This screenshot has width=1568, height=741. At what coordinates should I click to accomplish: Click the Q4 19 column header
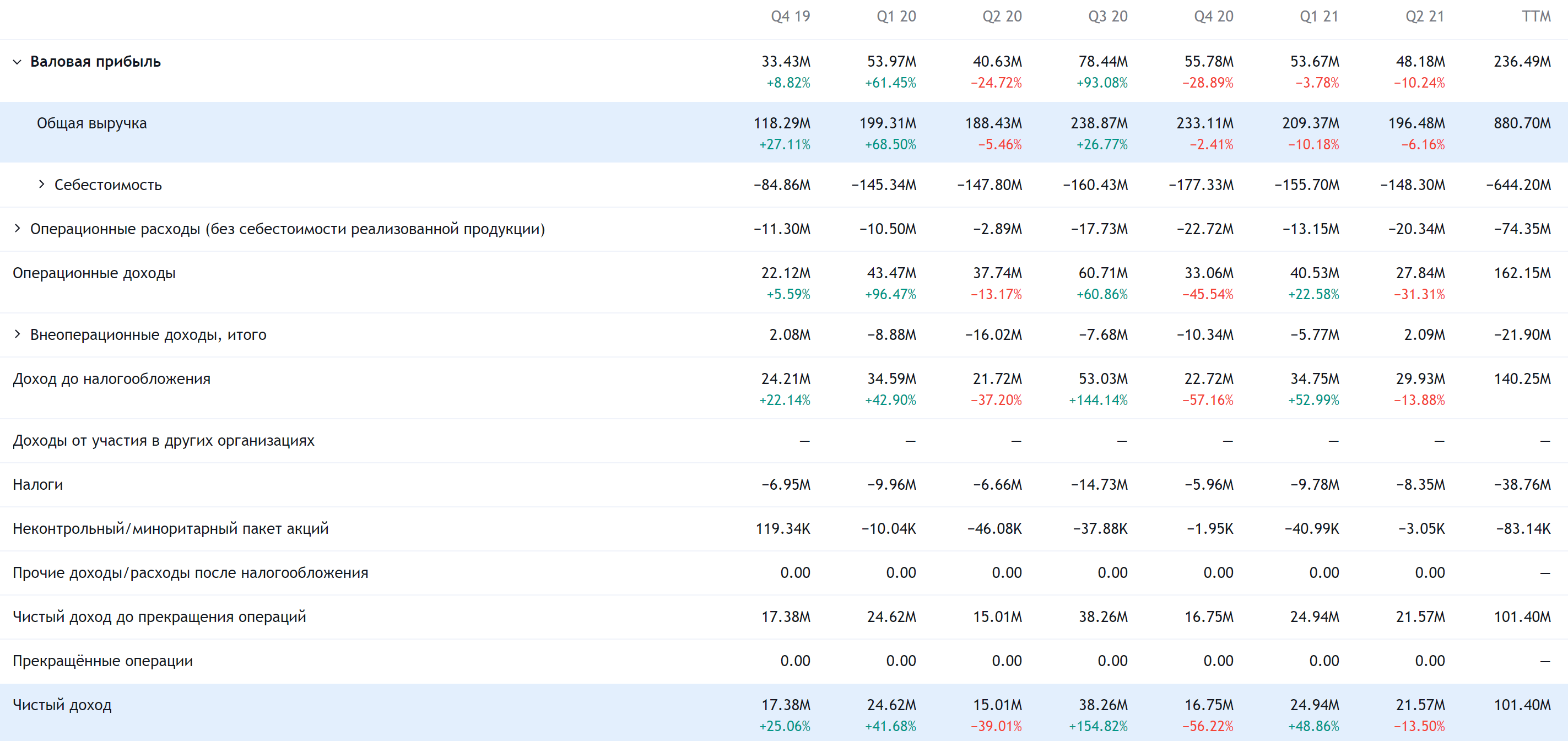790,17
